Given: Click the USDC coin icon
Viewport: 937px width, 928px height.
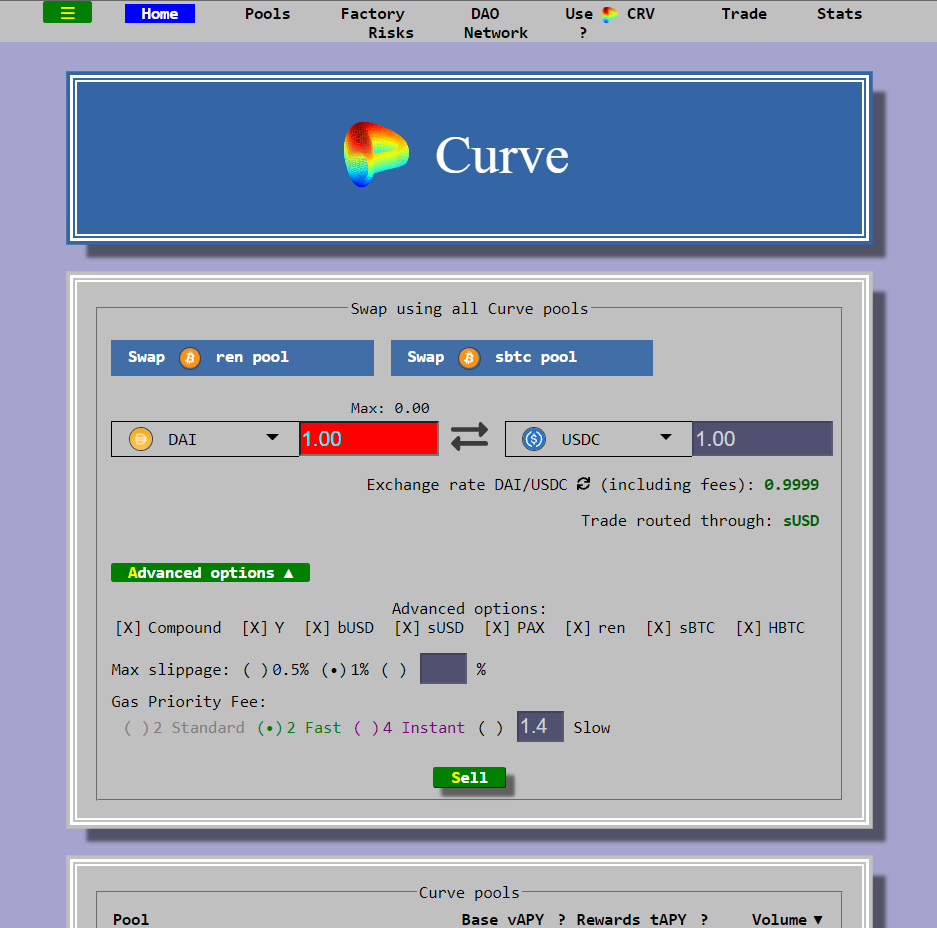Looking at the screenshot, I should pyautogui.click(x=534, y=439).
